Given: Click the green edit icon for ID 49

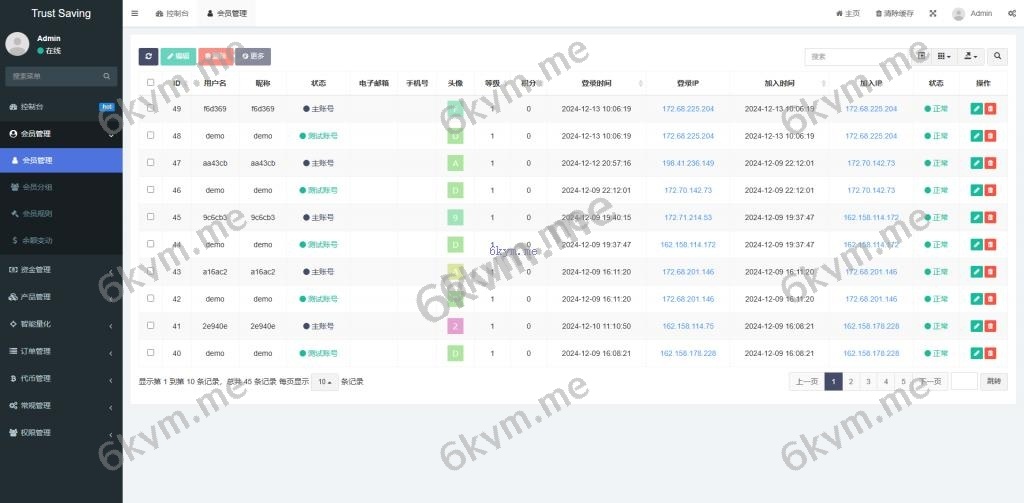Looking at the screenshot, I should 976,108.
